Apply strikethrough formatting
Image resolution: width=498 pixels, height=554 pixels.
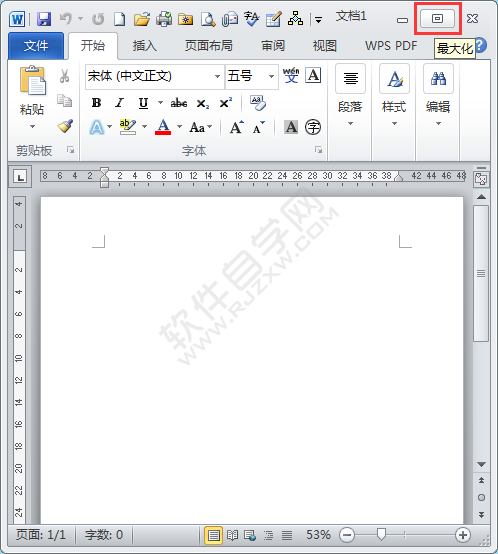(x=179, y=103)
